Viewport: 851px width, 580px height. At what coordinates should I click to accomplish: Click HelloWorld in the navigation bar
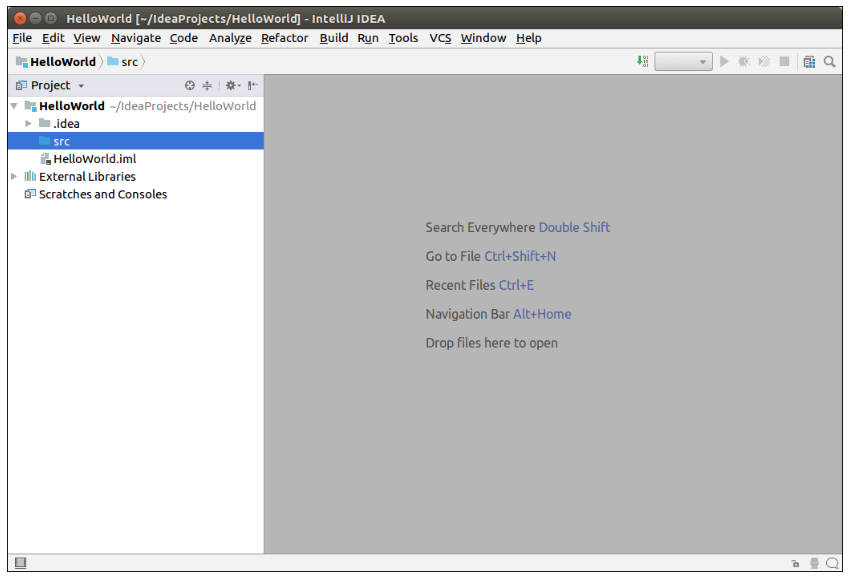pos(56,62)
